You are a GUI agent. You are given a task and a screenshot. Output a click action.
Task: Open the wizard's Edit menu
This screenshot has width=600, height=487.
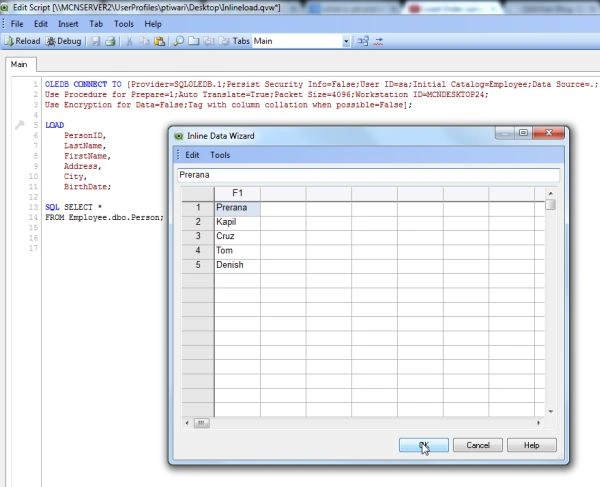pyautogui.click(x=192, y=155)
